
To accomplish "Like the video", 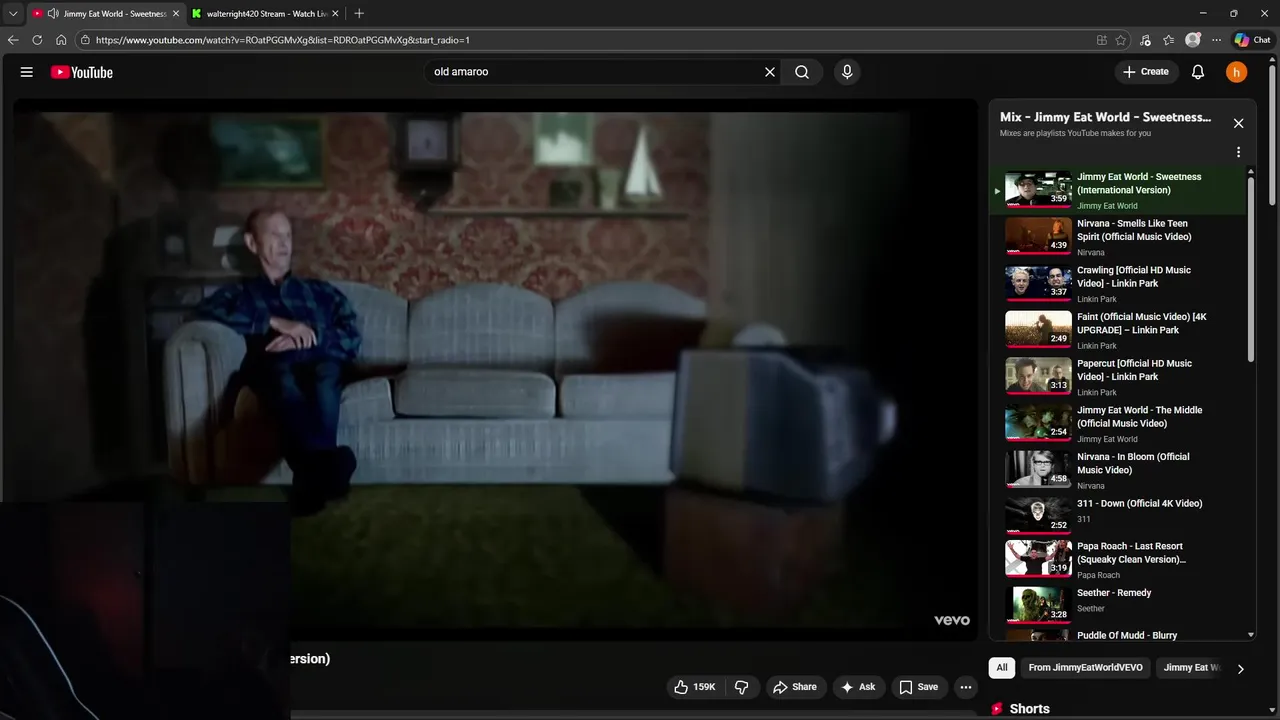I will tap(695, 687).
